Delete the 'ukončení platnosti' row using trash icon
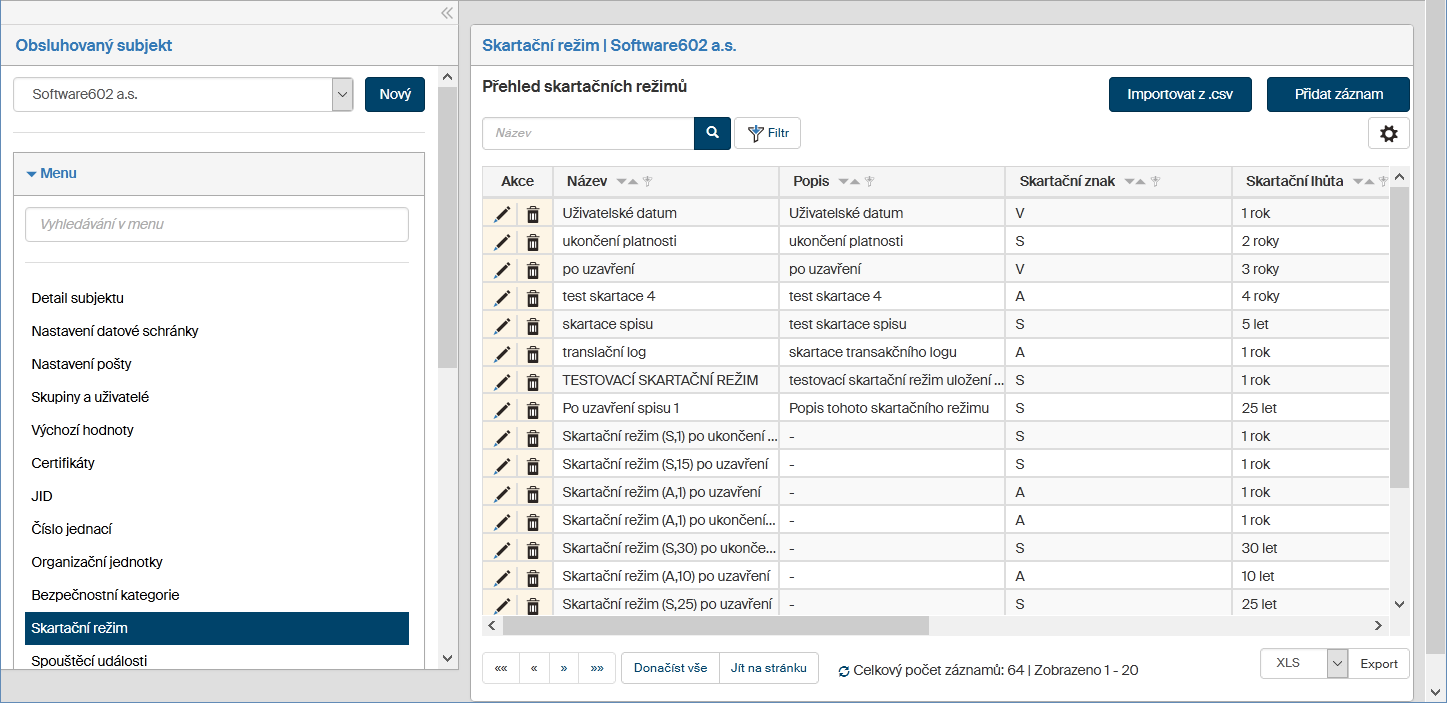The width and height of the screenshot is (1447, 703). [533, 242]
